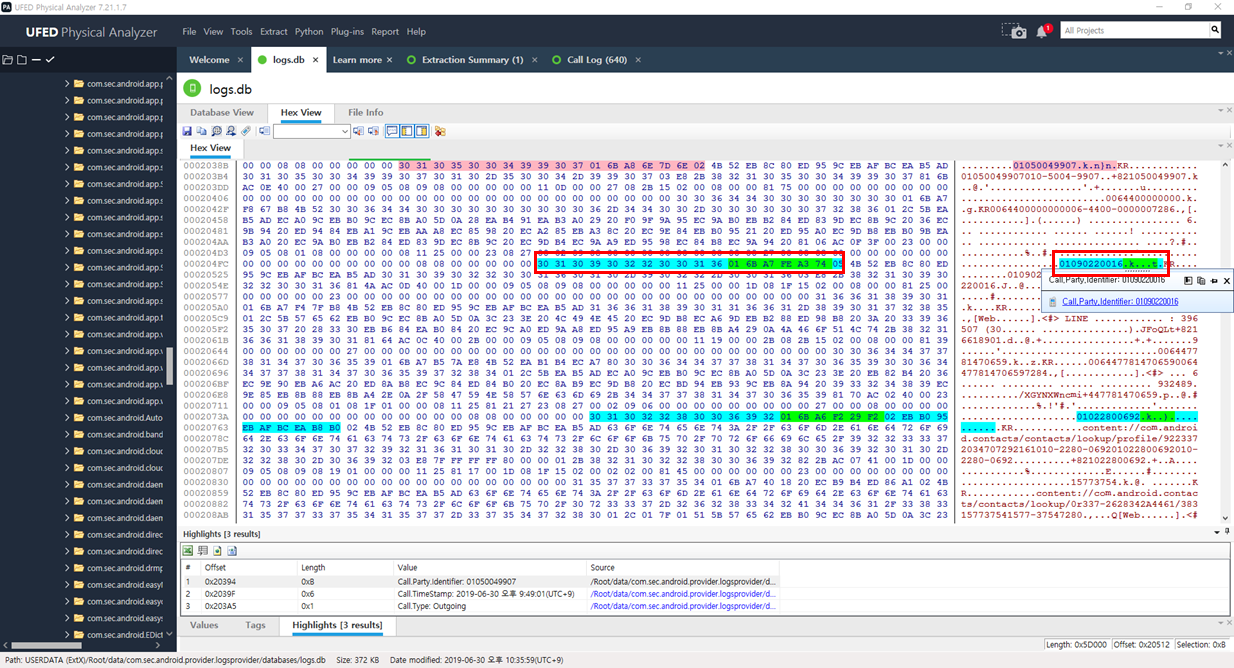
Task: Click the Save icon in hex toolbar
Action: [187, 131]
